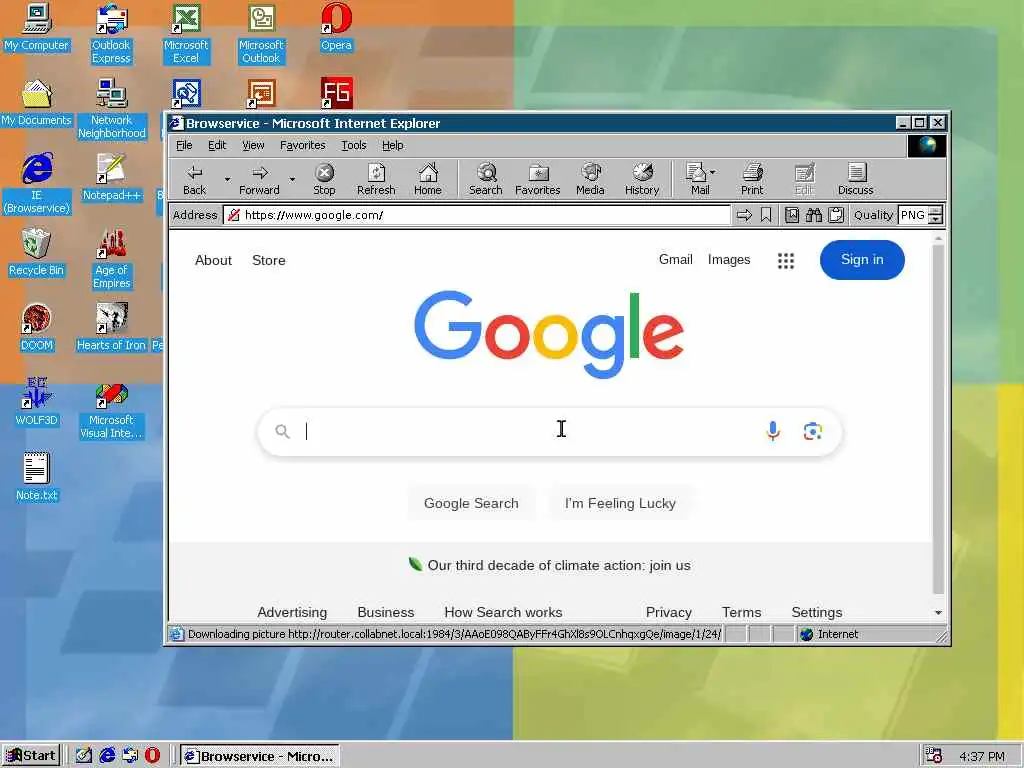This screenshot has width=1024, height=768.
Task: Select the Age of Empires desktop icon
Action: click(x=112, y=259)
